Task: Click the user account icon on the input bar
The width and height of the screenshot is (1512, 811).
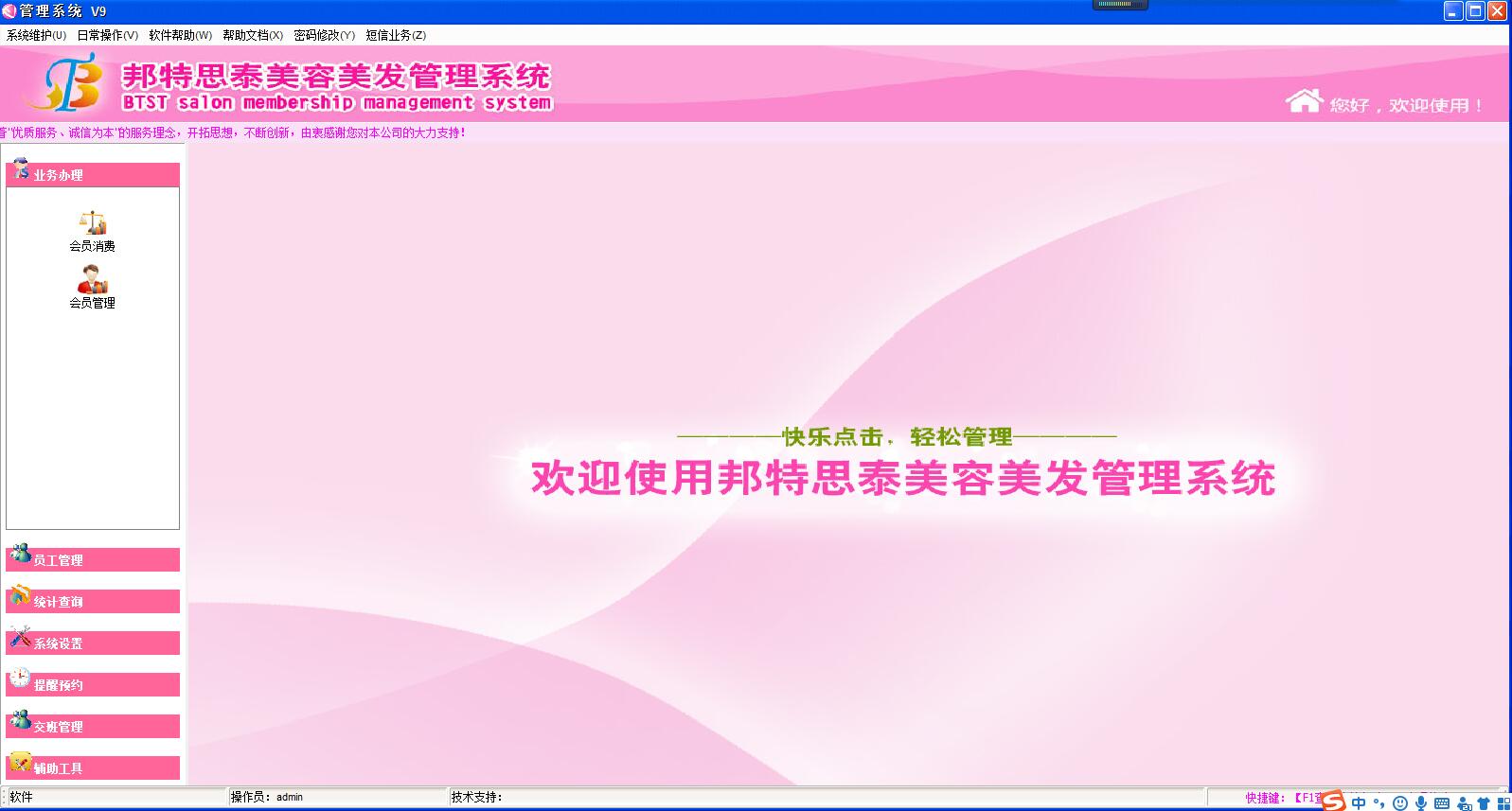Action: click(x=1464, y=804)
